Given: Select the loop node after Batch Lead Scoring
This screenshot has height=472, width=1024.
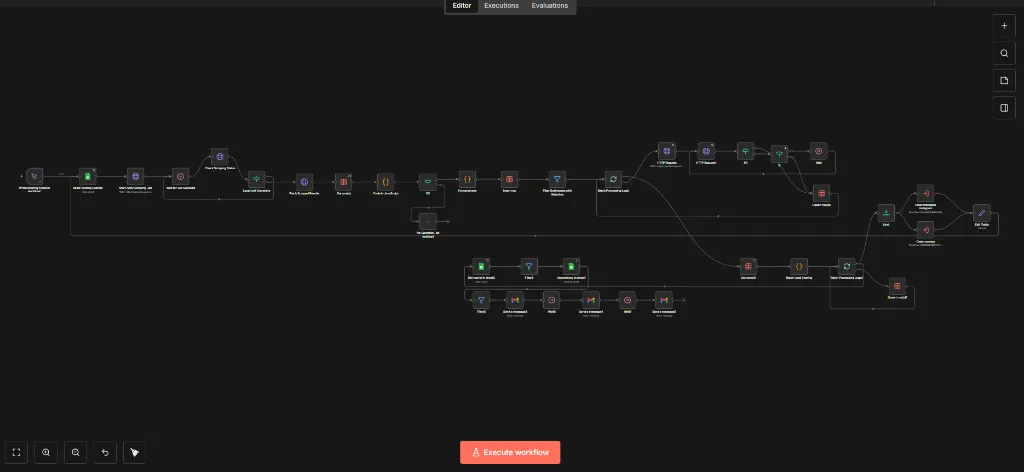Looking at the screenshot, I should [x=846, y=266].
